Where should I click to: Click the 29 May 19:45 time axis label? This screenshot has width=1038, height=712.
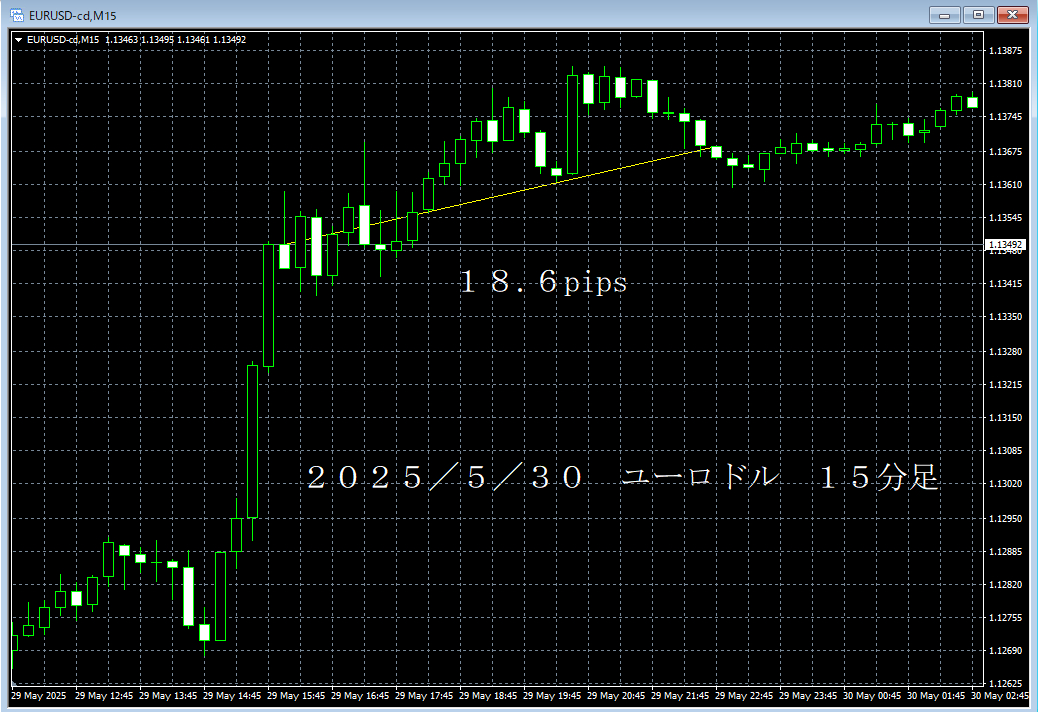pyautogui.click(x=555, y=695)
